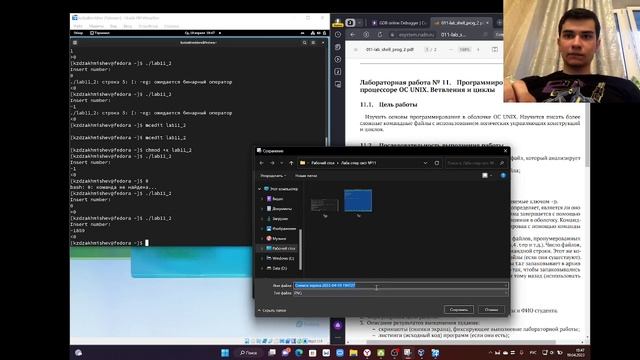Expand the Windows (C:) tree node
The width and height of the screenshot is (640, 360).
coord(262,258)
